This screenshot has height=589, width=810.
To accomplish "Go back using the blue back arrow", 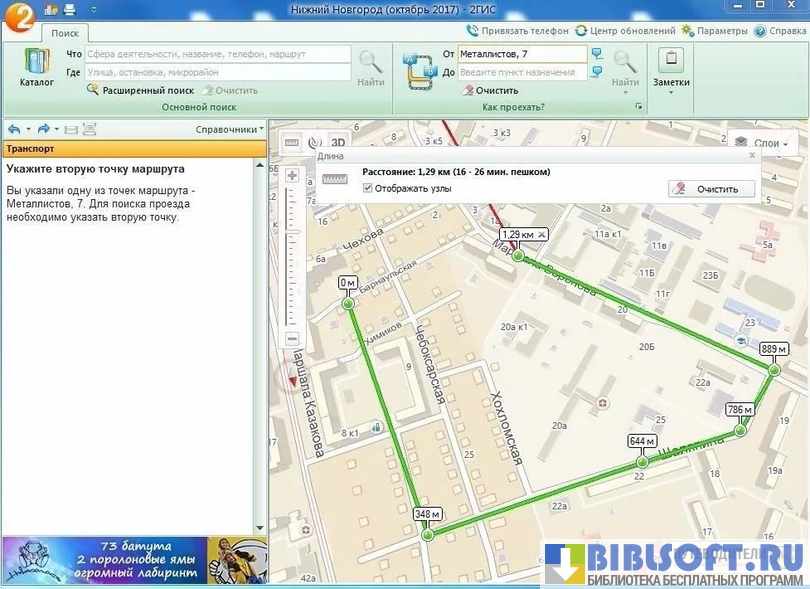I will point(14,129).
